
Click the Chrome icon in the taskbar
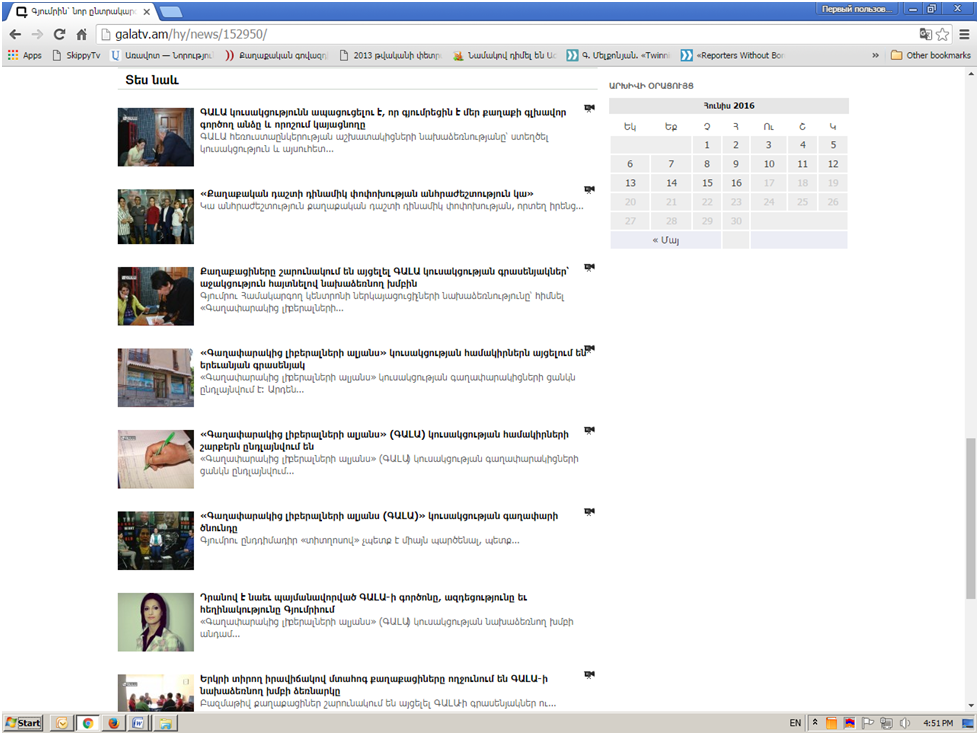tap(87, 722)
